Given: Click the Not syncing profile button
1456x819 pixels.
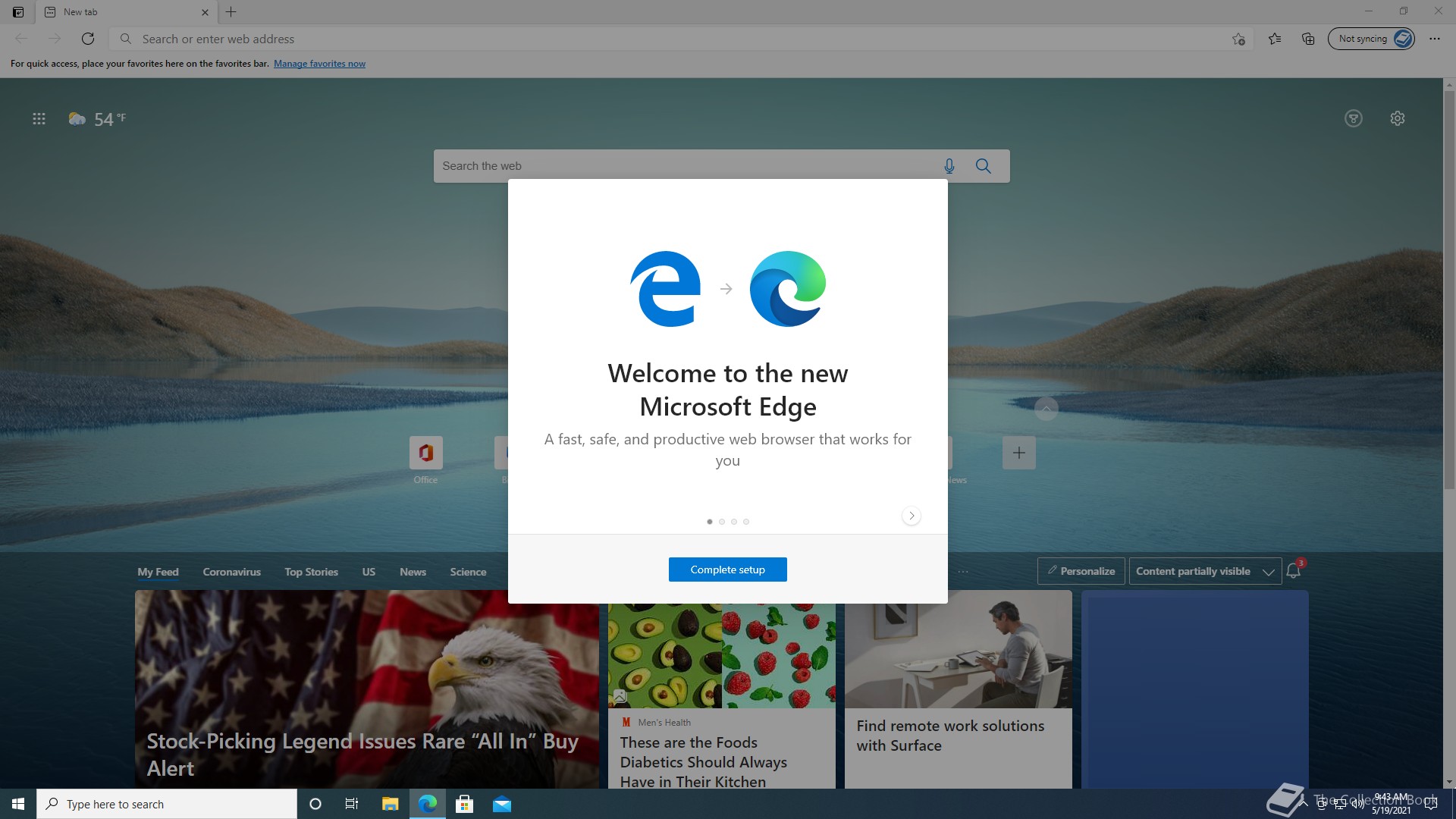Looking at the screenshot, I should click(x=1371, y=39).
